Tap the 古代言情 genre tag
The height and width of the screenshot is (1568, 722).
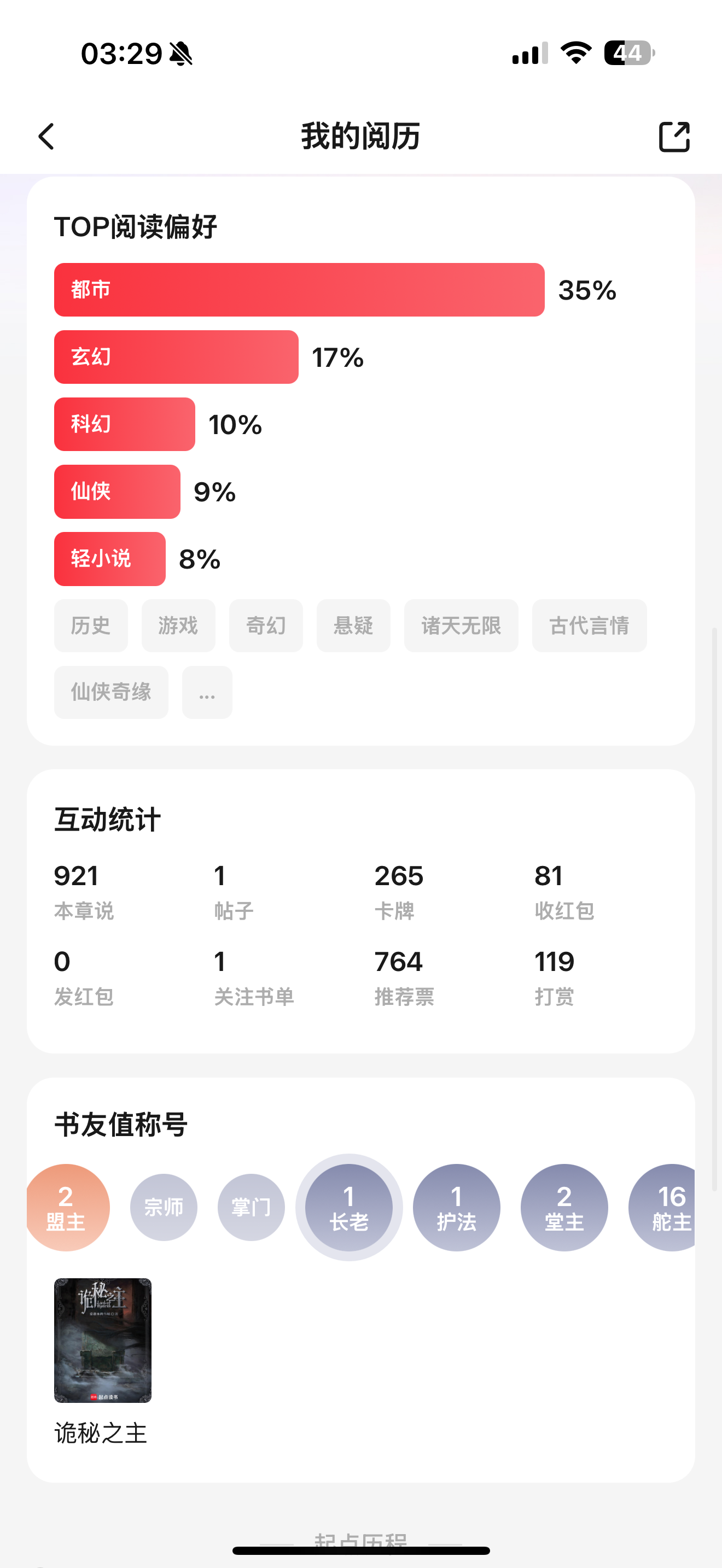pyautogui.click(x=589, y=626)
